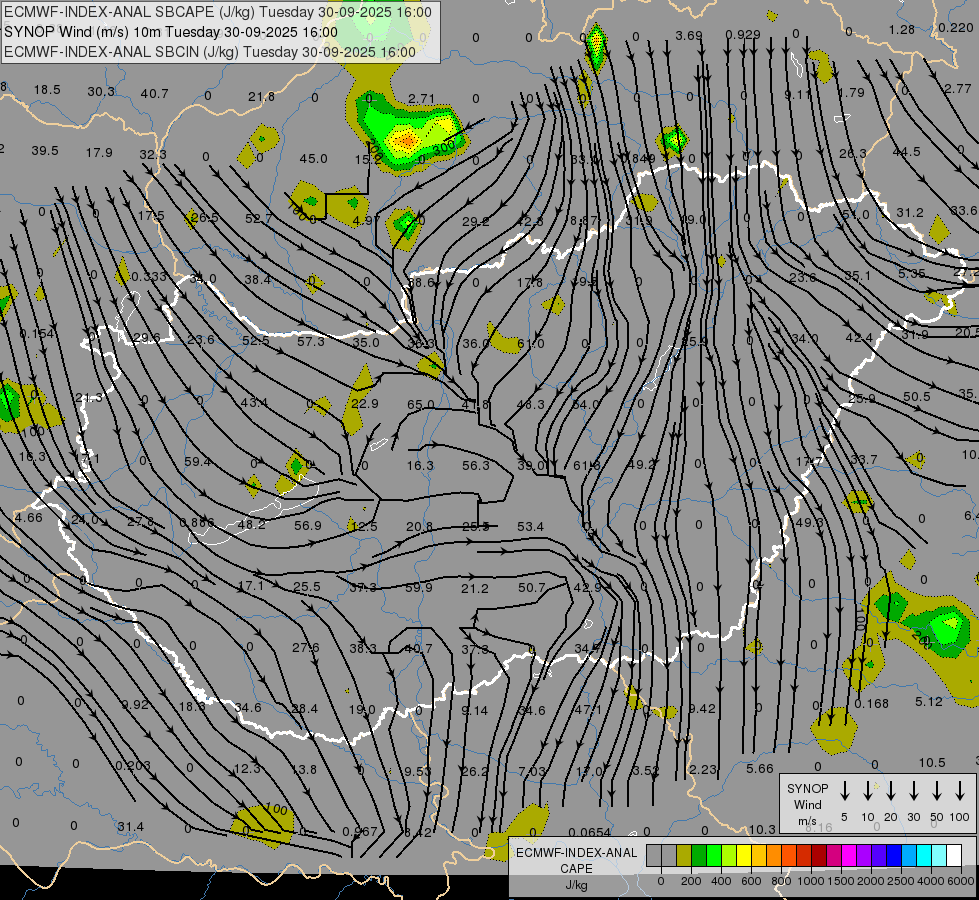
Task: Click the 61.0 value on the map
Action: pos(531,344)
